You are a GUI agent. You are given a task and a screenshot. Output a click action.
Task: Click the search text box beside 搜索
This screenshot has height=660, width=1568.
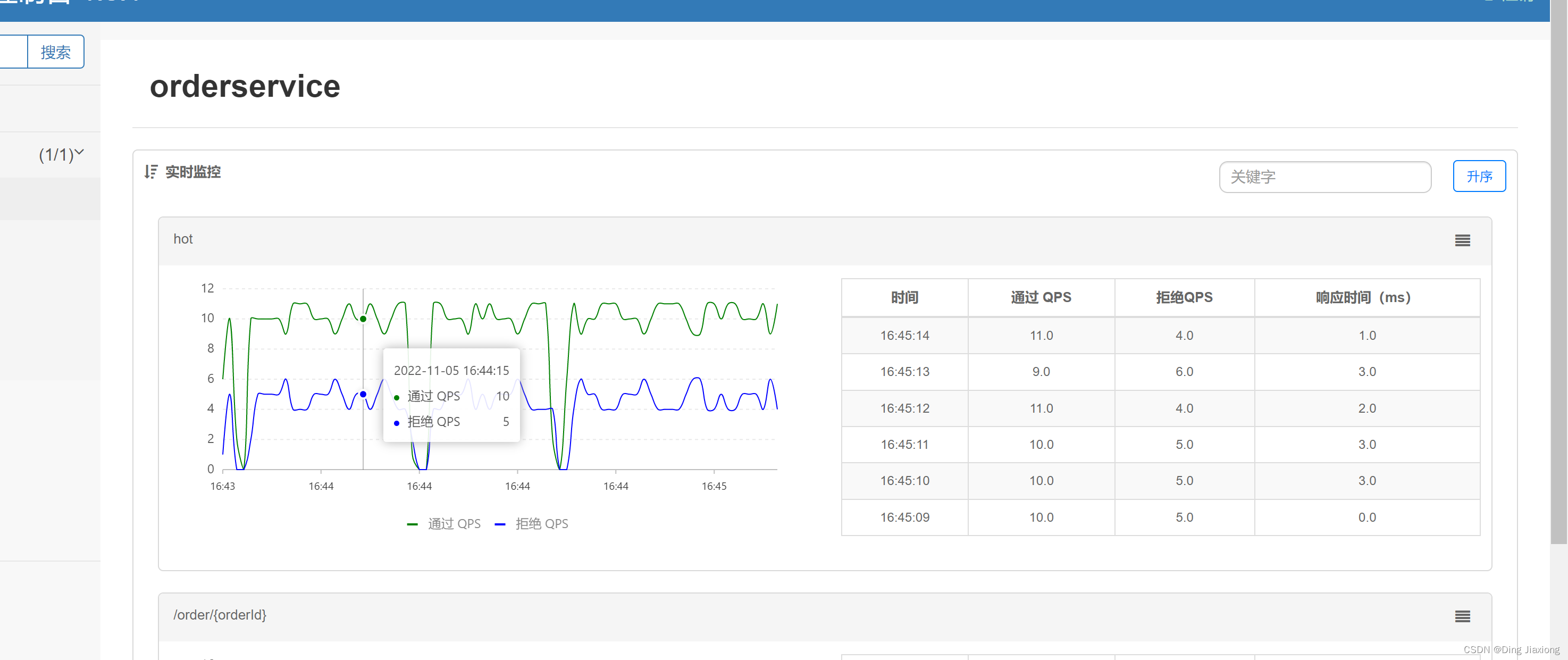point(13,52)
